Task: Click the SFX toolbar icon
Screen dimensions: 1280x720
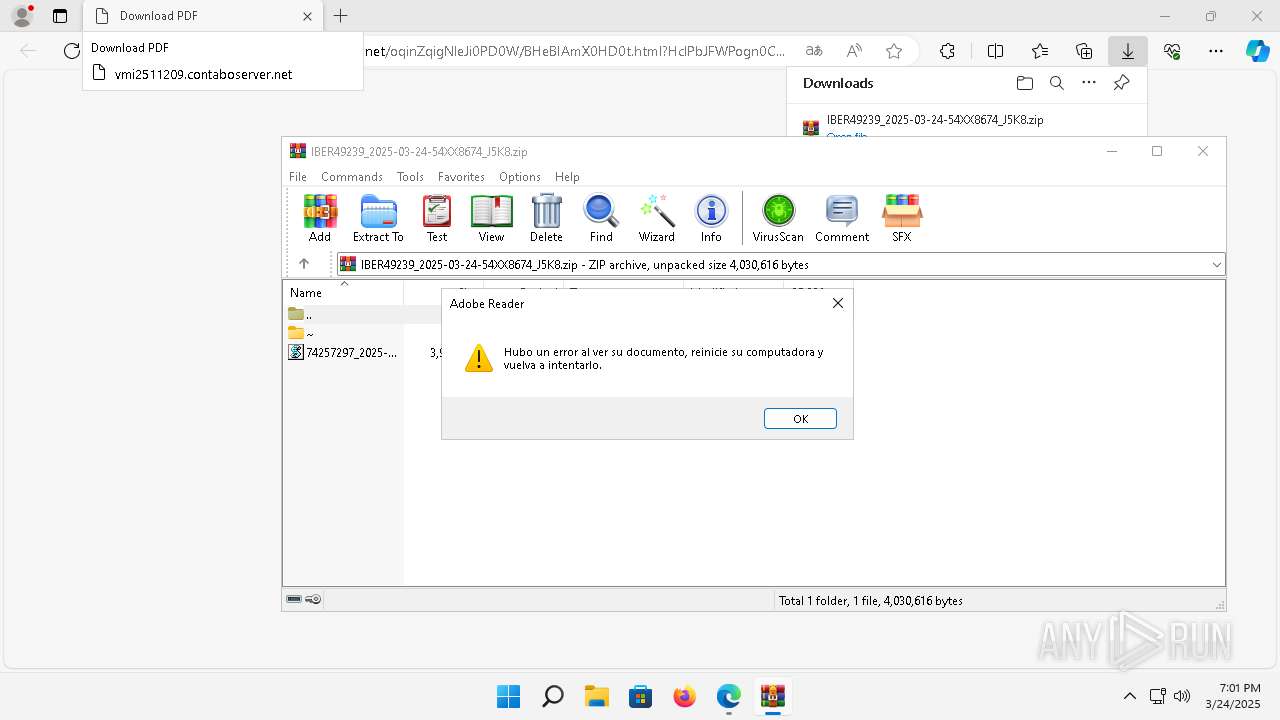Action: [x=902, y=218]
